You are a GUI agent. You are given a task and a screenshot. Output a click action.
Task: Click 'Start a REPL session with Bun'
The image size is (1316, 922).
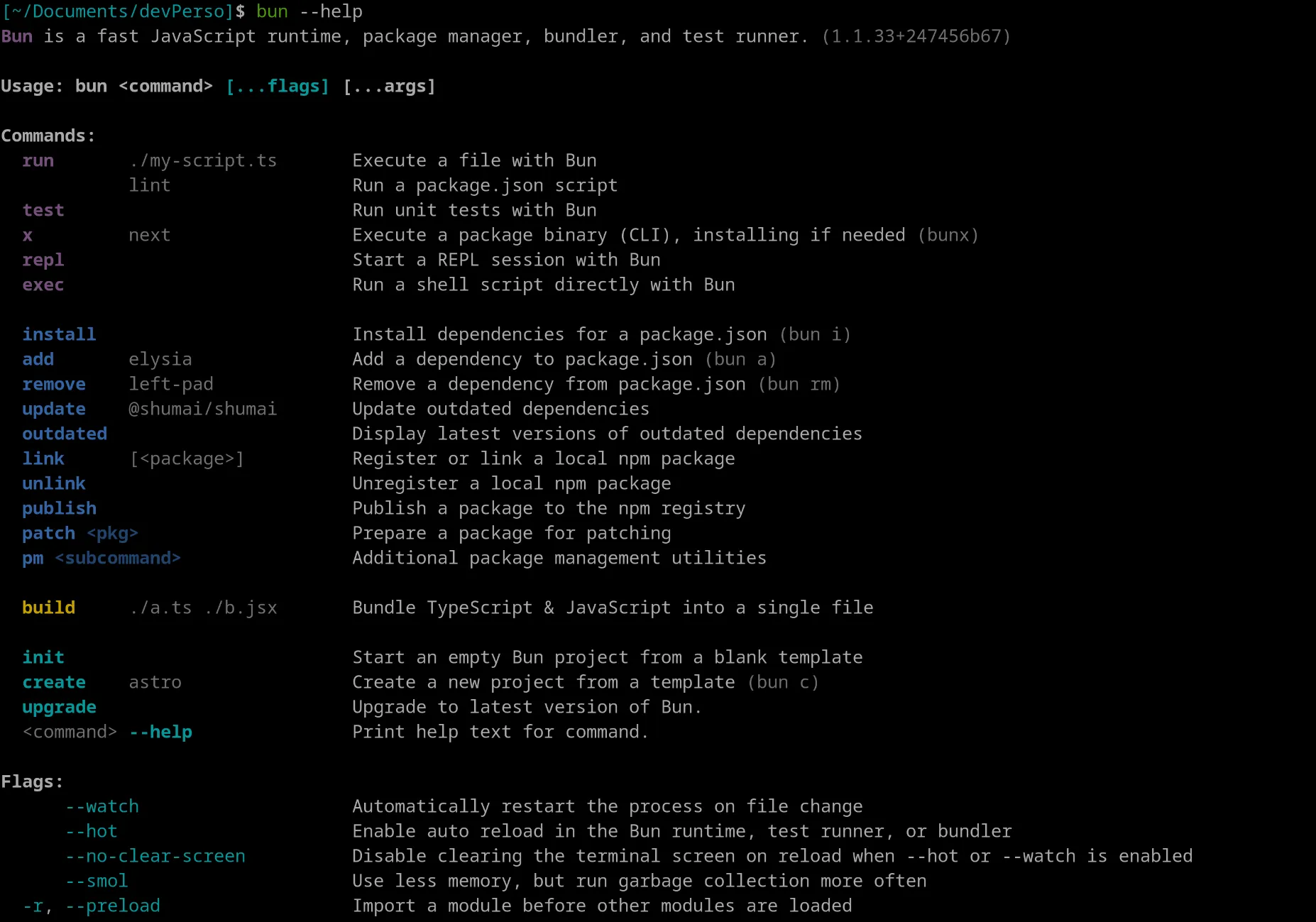tap(506, 260)
